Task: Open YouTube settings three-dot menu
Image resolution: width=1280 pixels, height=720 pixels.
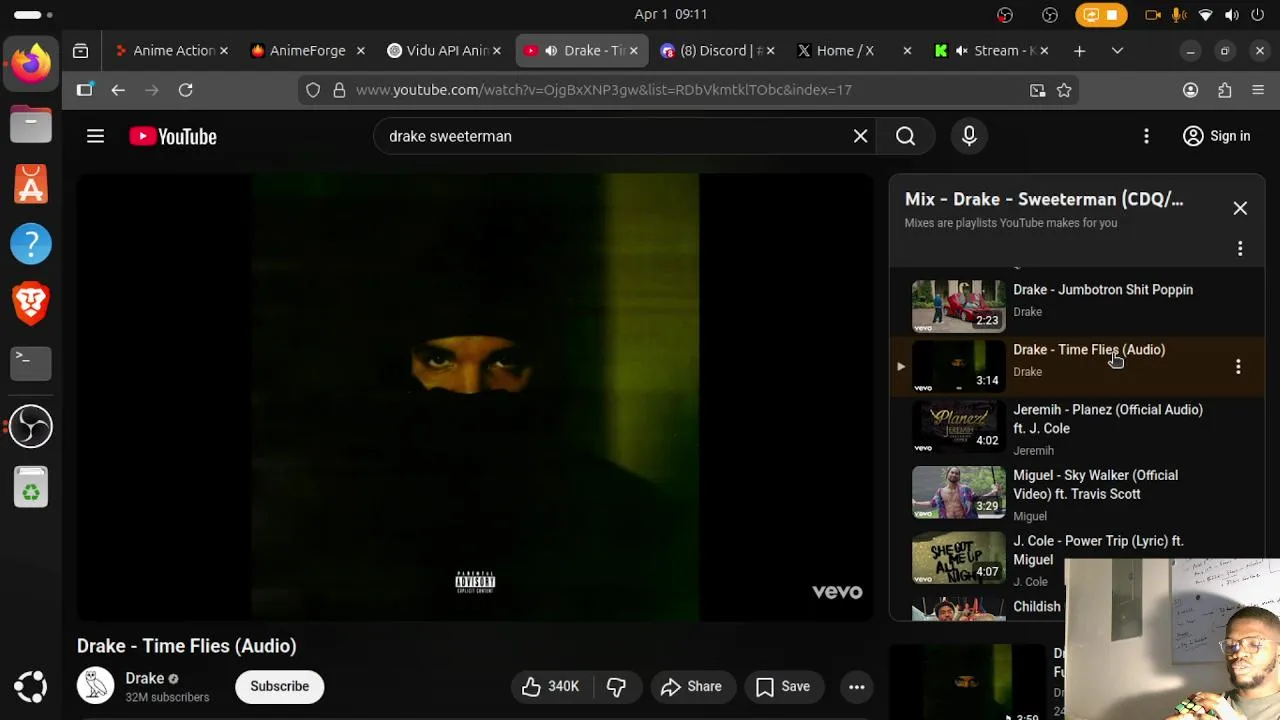Action: [1146, 136]
